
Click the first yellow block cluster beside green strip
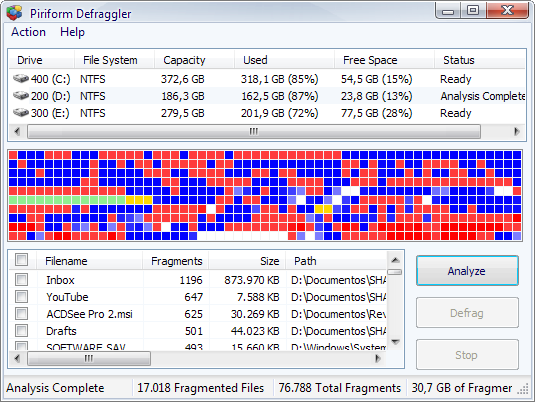tap(139, 200)
